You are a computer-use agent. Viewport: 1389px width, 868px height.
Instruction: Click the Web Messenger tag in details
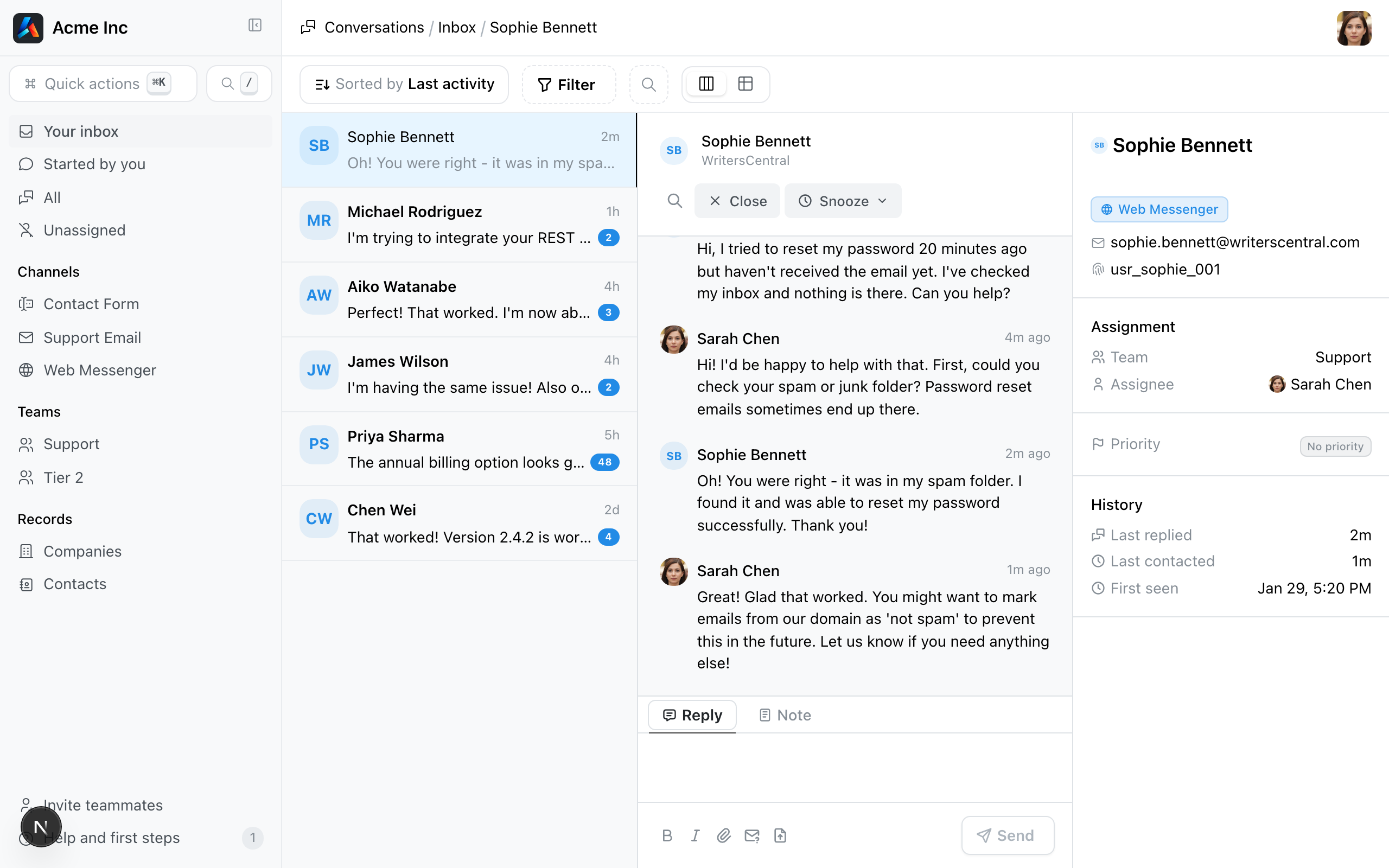[x=1159, y=209]
